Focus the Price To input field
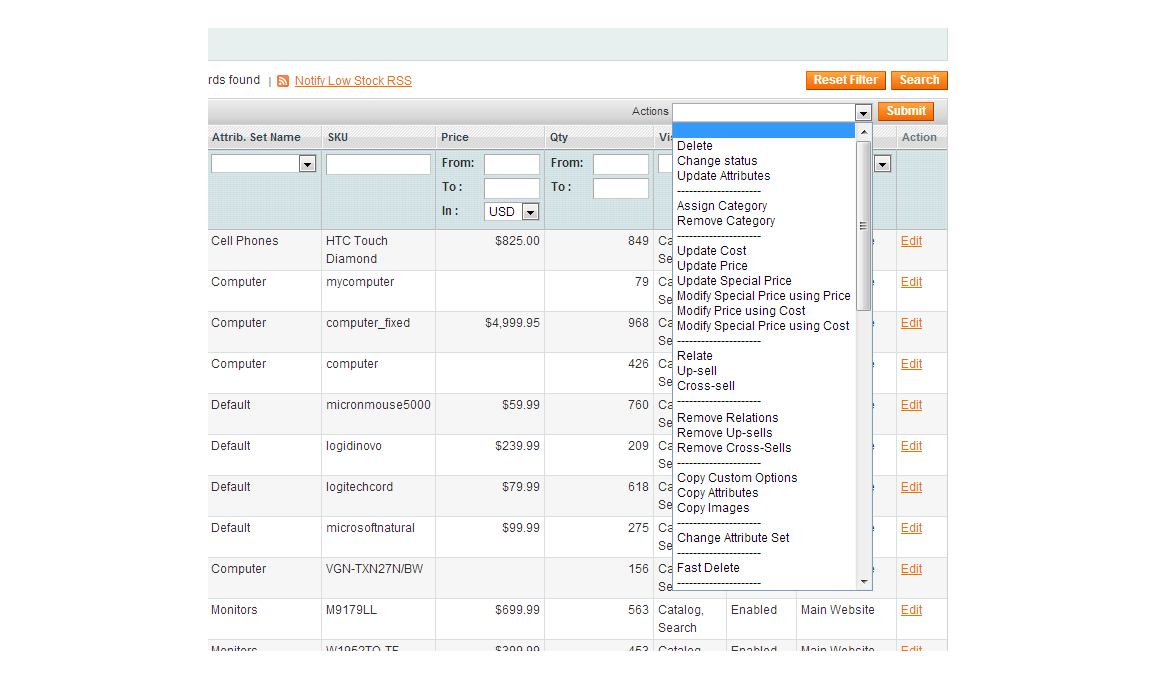Image resolution: width=1170 pixels, height=680 pixels. click(x=512, y=189)
